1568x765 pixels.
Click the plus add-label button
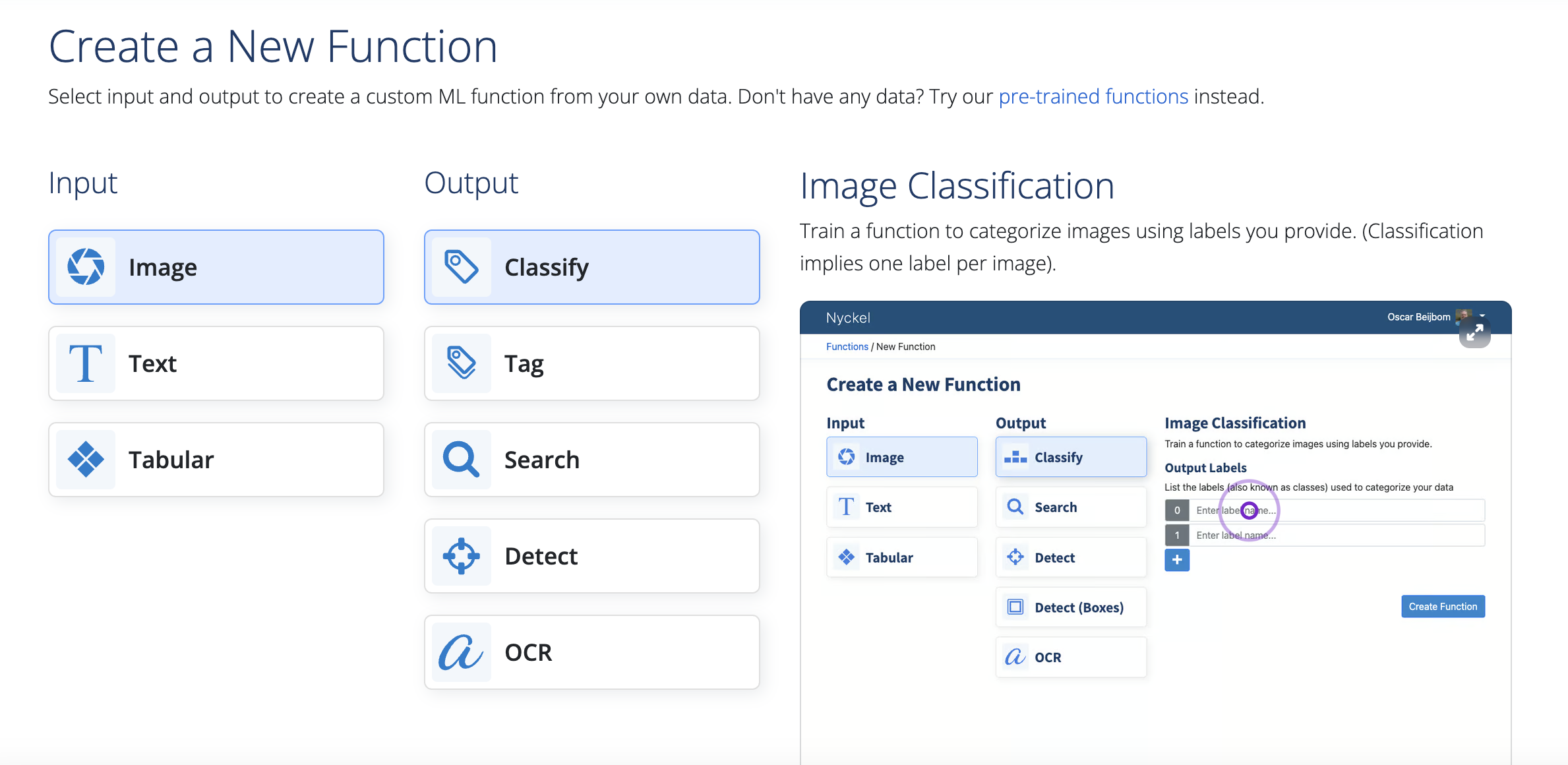(x=1177, y=560)
